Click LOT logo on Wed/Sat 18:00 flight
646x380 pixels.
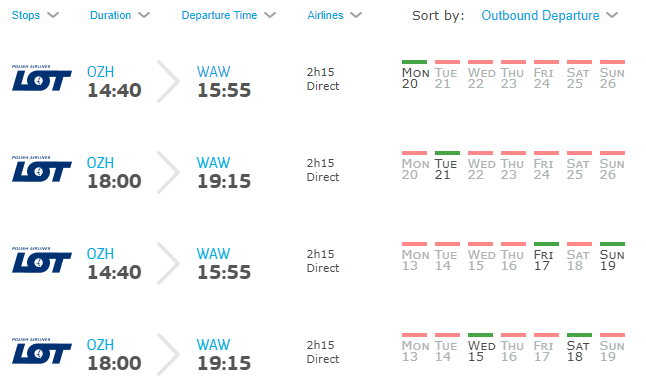[42, 352]
